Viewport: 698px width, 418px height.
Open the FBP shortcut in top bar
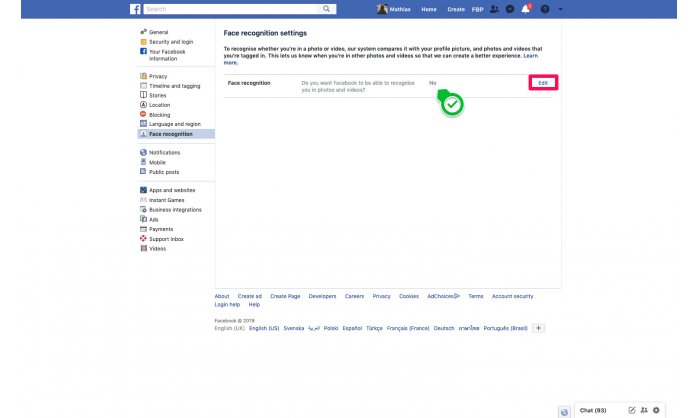(478, 9)
